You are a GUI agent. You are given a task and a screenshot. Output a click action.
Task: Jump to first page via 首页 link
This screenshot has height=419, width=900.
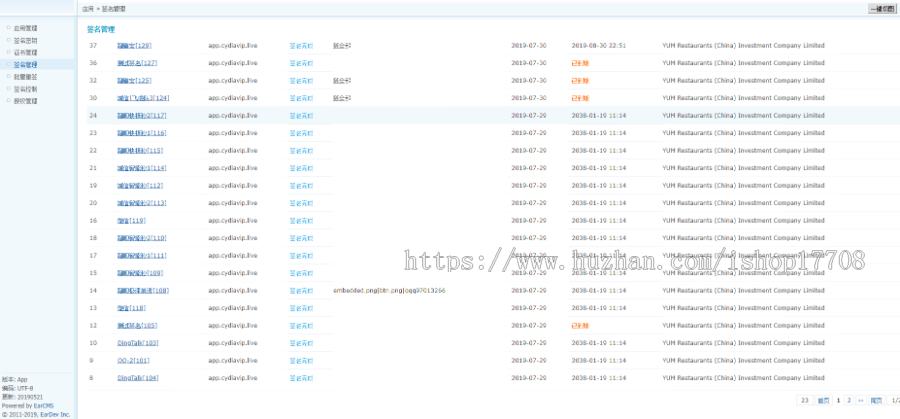(823, 401)
